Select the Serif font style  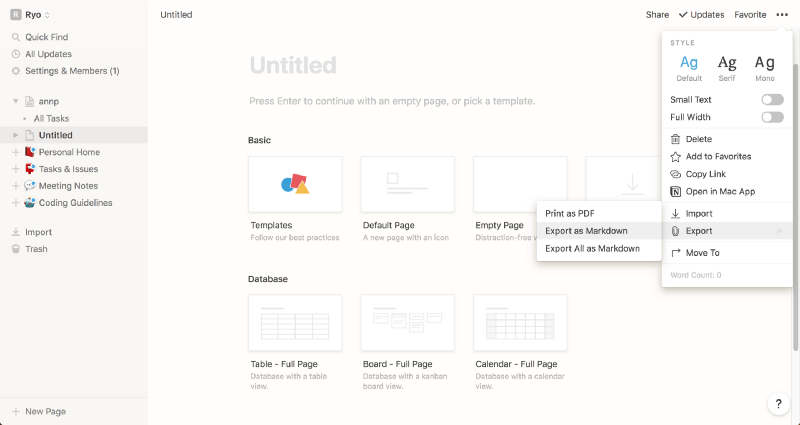727,68
